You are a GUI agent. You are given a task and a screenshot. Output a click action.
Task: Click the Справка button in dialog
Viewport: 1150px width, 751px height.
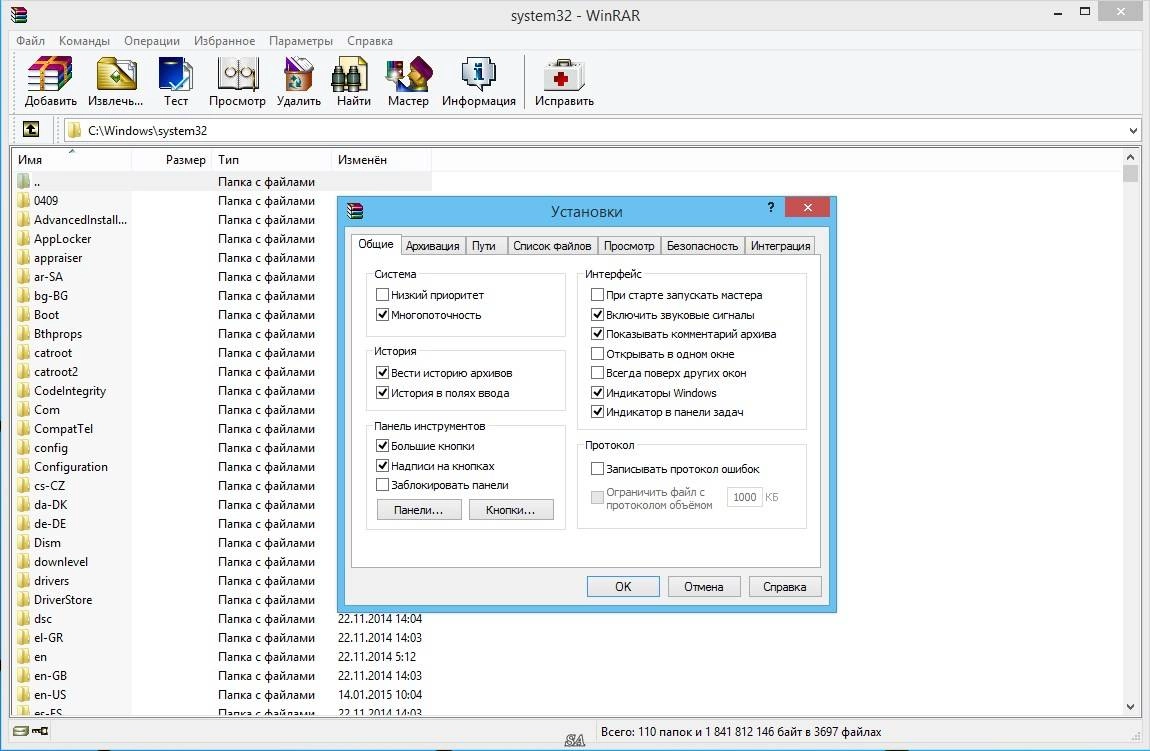[784, 587]
